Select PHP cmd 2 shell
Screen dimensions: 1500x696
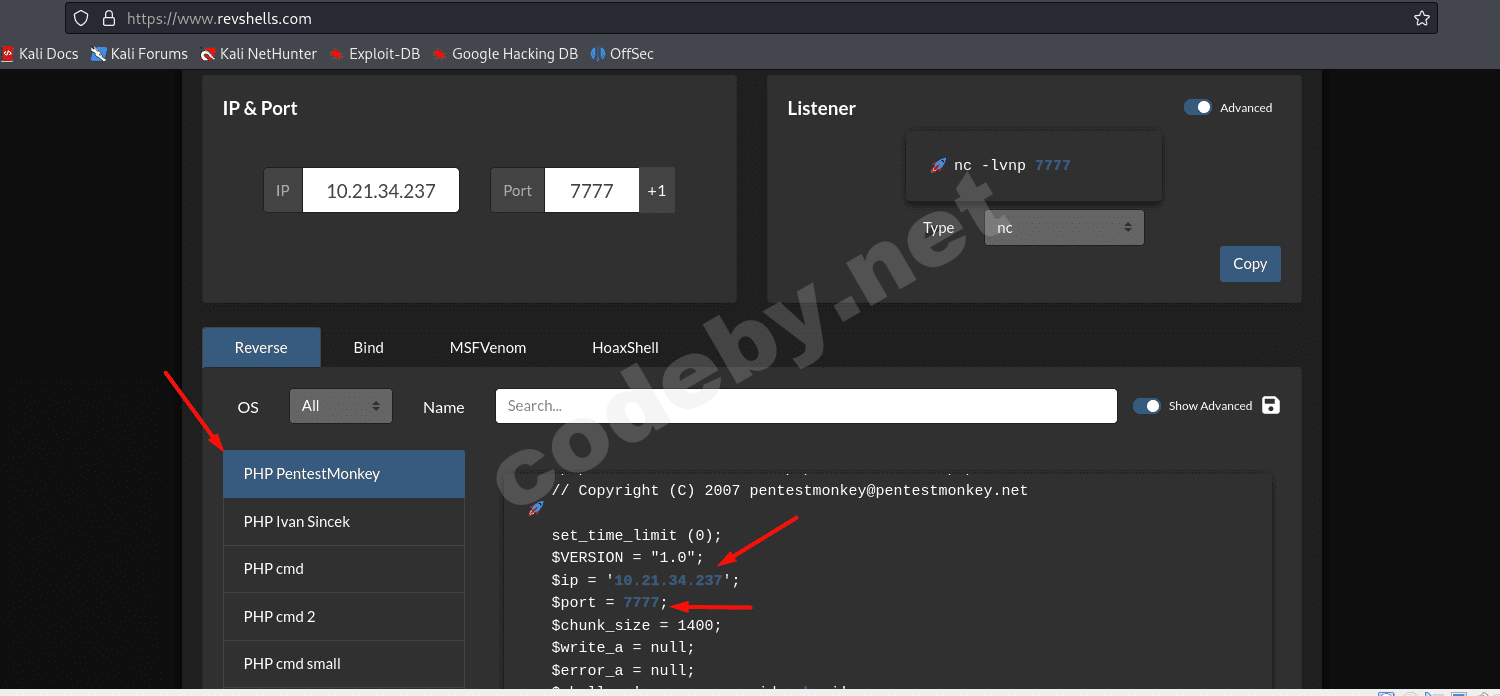click(344, 616)
